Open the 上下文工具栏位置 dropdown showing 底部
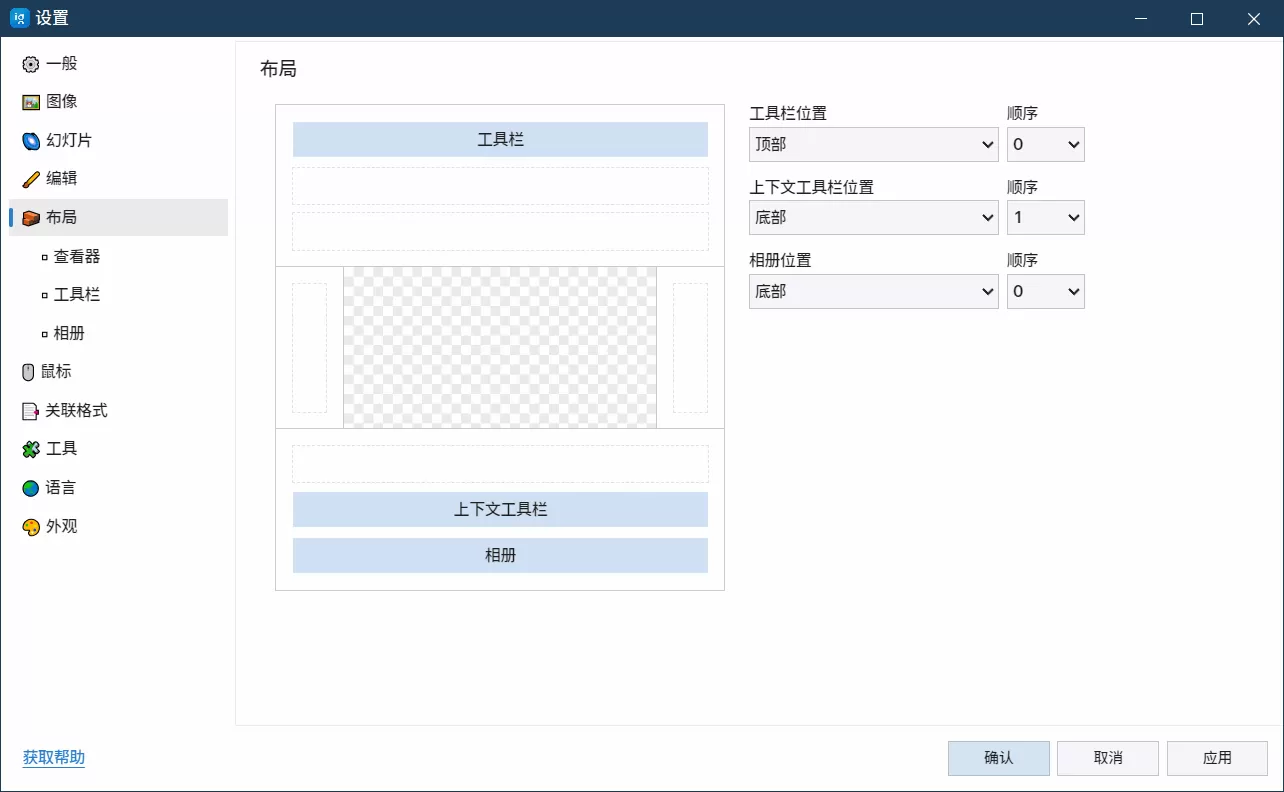 872,218
